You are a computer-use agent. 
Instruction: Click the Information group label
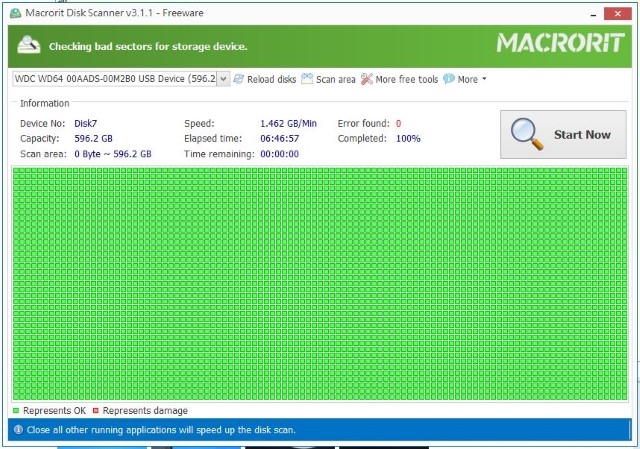point(44,103)
